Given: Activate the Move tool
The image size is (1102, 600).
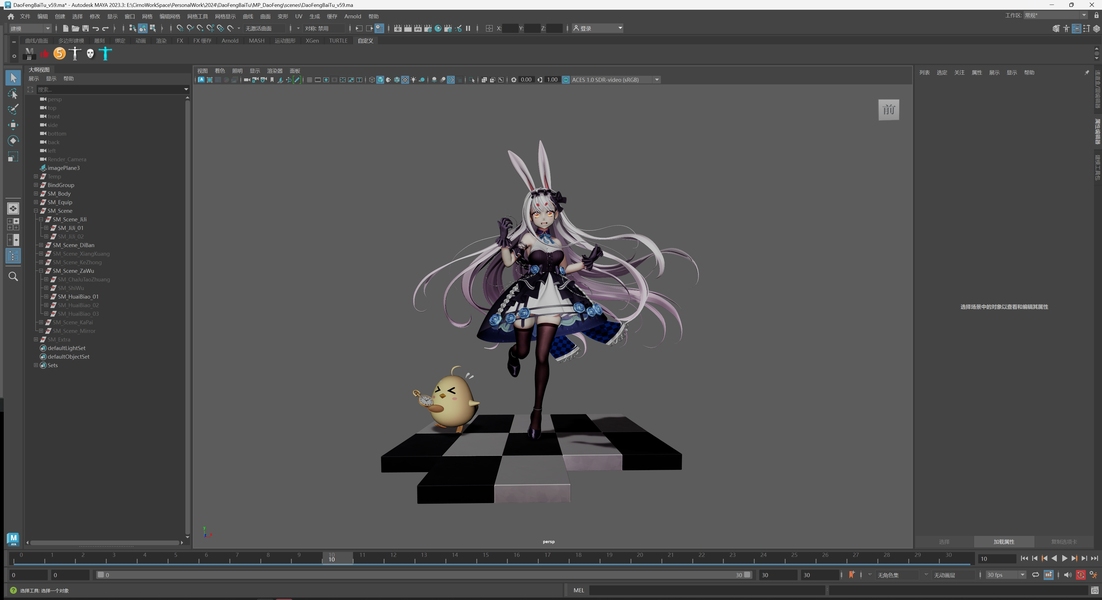Looking at the screenshot, I should [x=13, y=125].
